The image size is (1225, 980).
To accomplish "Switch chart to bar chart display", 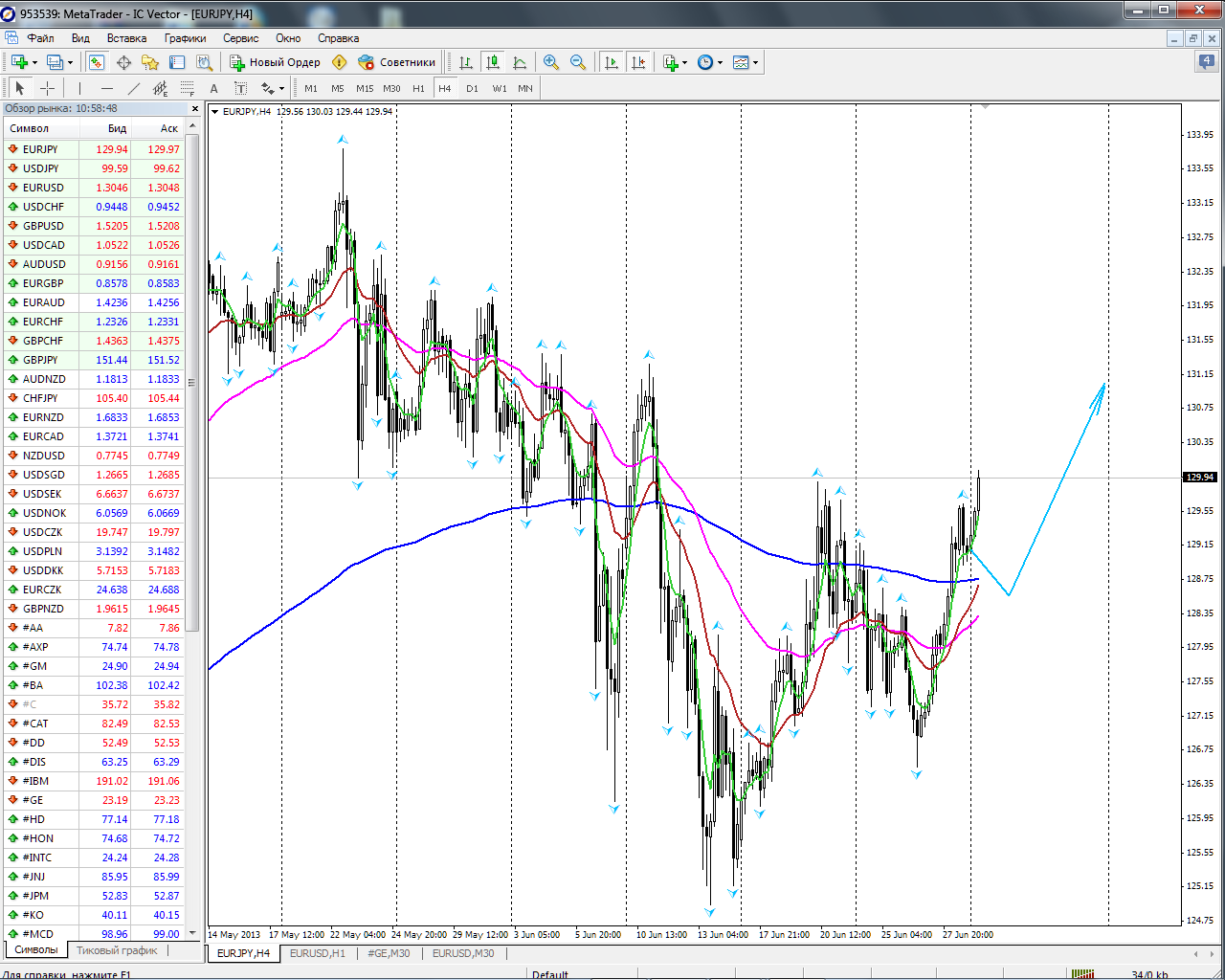I will coord(466,62).
